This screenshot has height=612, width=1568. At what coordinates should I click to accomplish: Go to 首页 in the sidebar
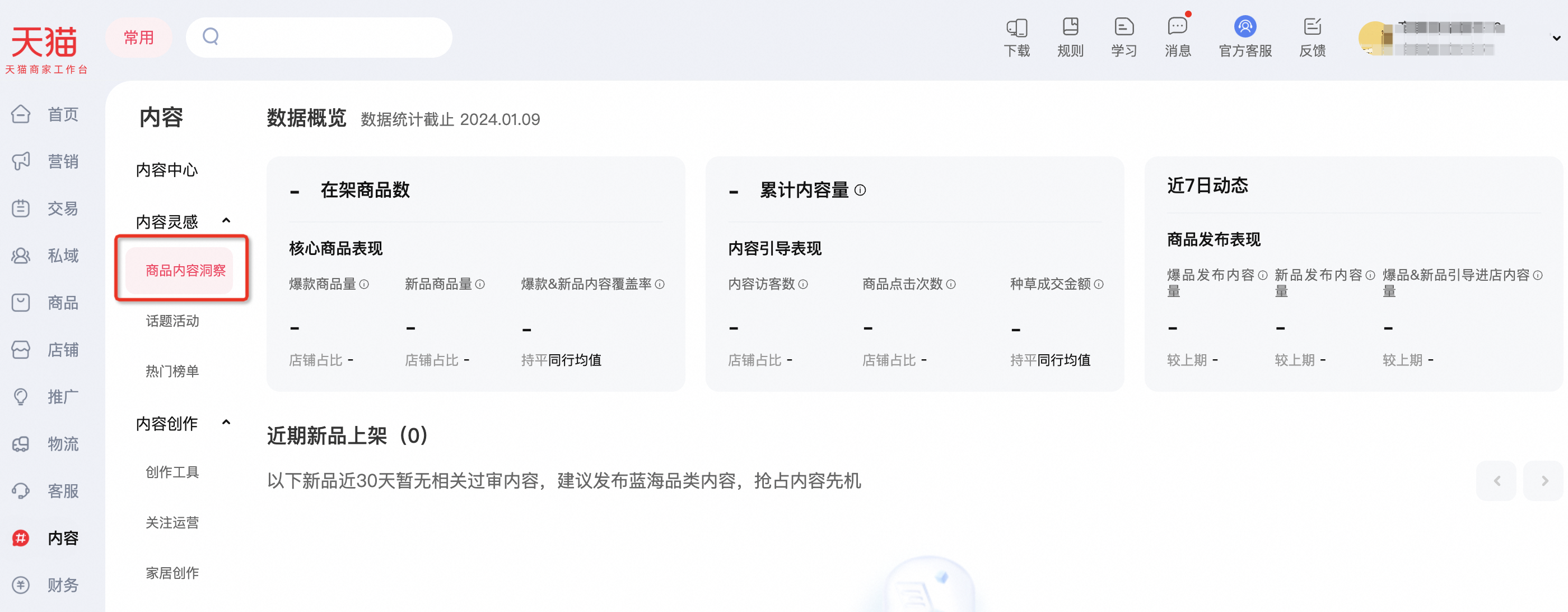click(46, 114)
